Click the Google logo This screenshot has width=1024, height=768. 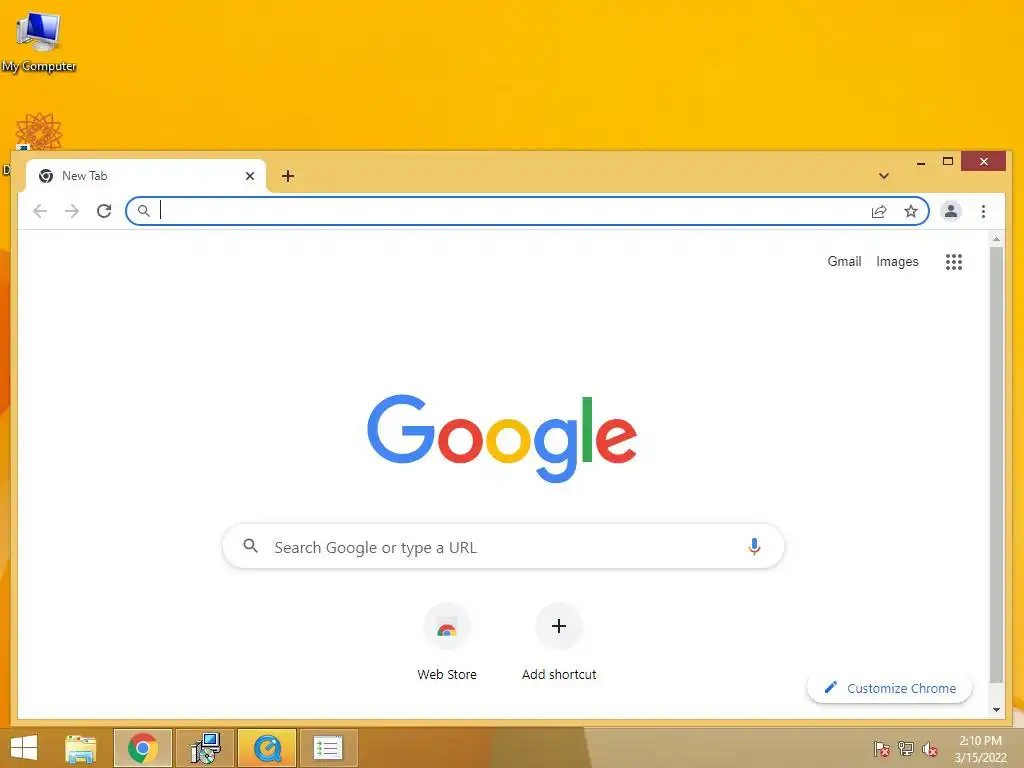tap(502, 438)
